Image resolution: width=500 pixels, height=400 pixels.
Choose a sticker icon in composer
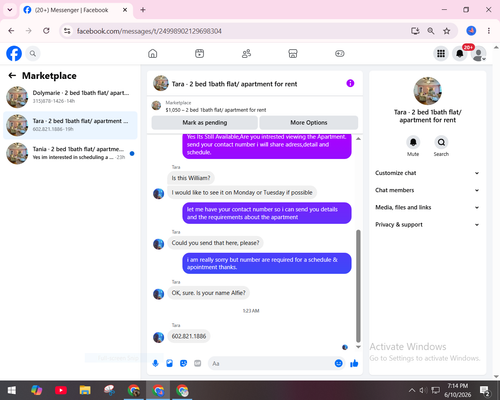coord(183,363)
